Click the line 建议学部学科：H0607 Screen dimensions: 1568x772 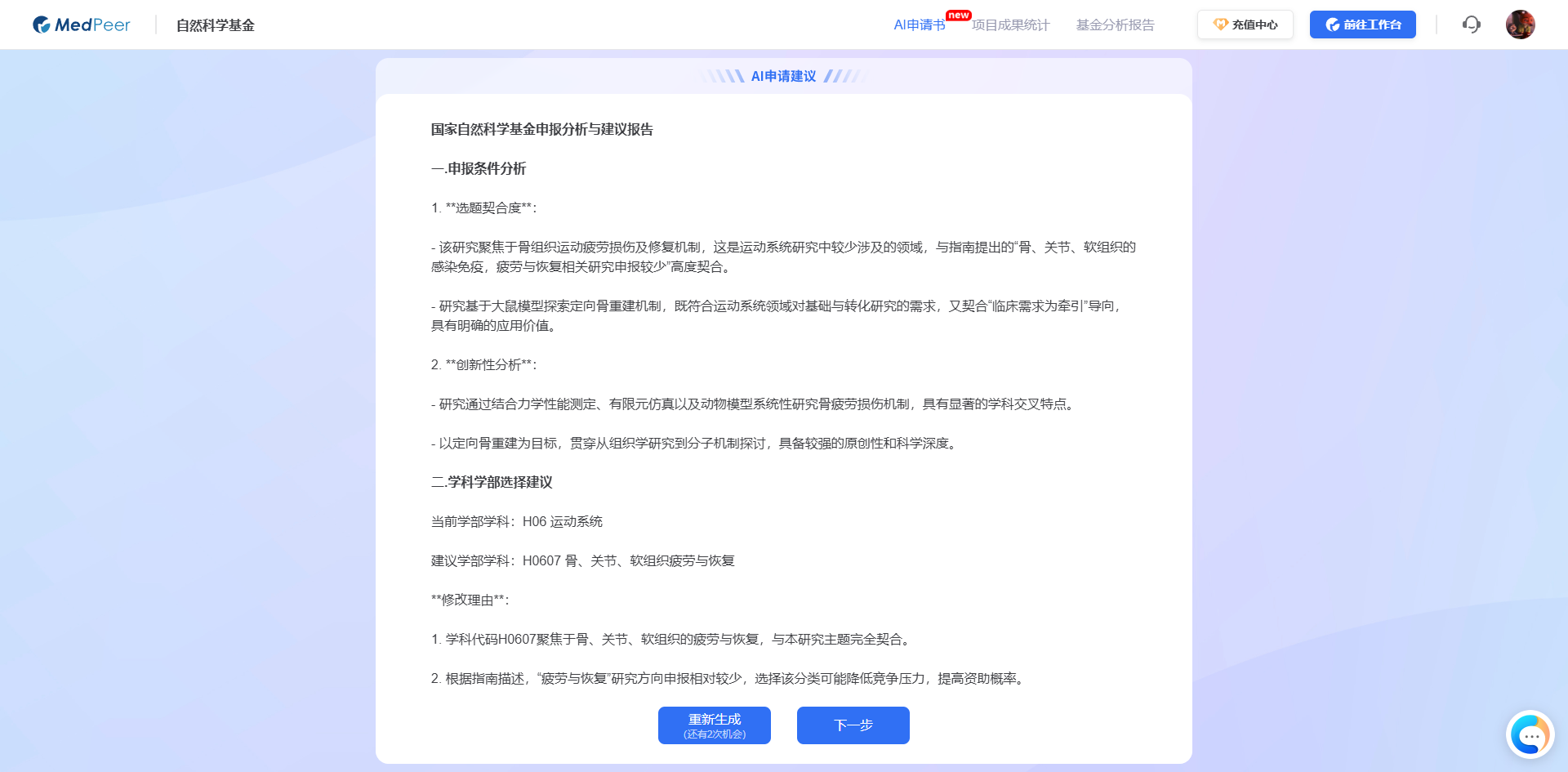pyautogui.click(x=583, y=560)
